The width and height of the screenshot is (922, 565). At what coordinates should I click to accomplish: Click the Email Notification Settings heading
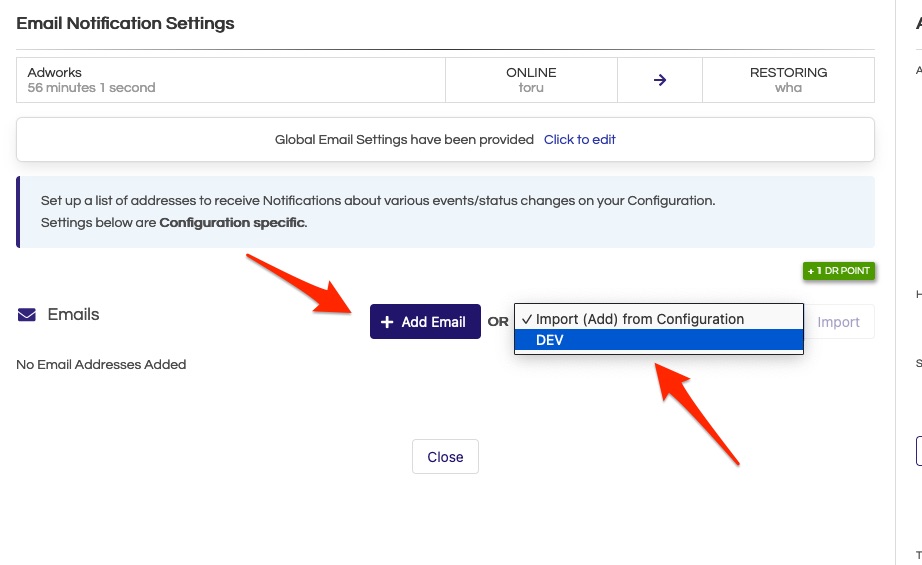[125, 24]
